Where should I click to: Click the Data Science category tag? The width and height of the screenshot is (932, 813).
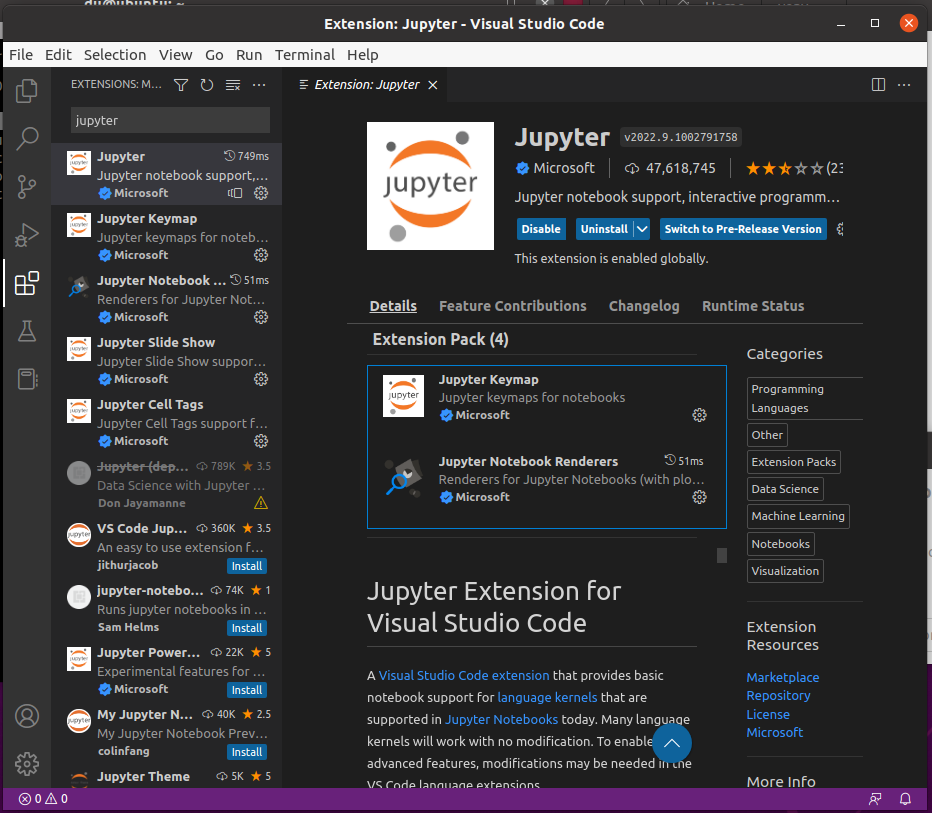coord(785,489)
